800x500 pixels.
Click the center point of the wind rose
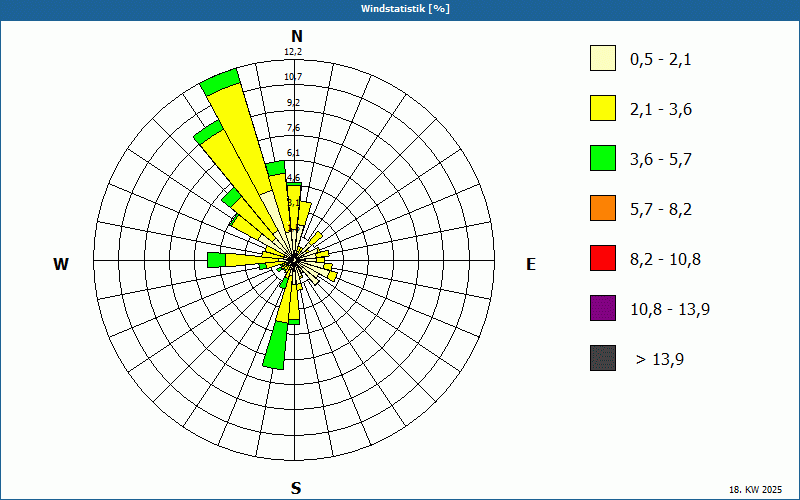[294, 260]
